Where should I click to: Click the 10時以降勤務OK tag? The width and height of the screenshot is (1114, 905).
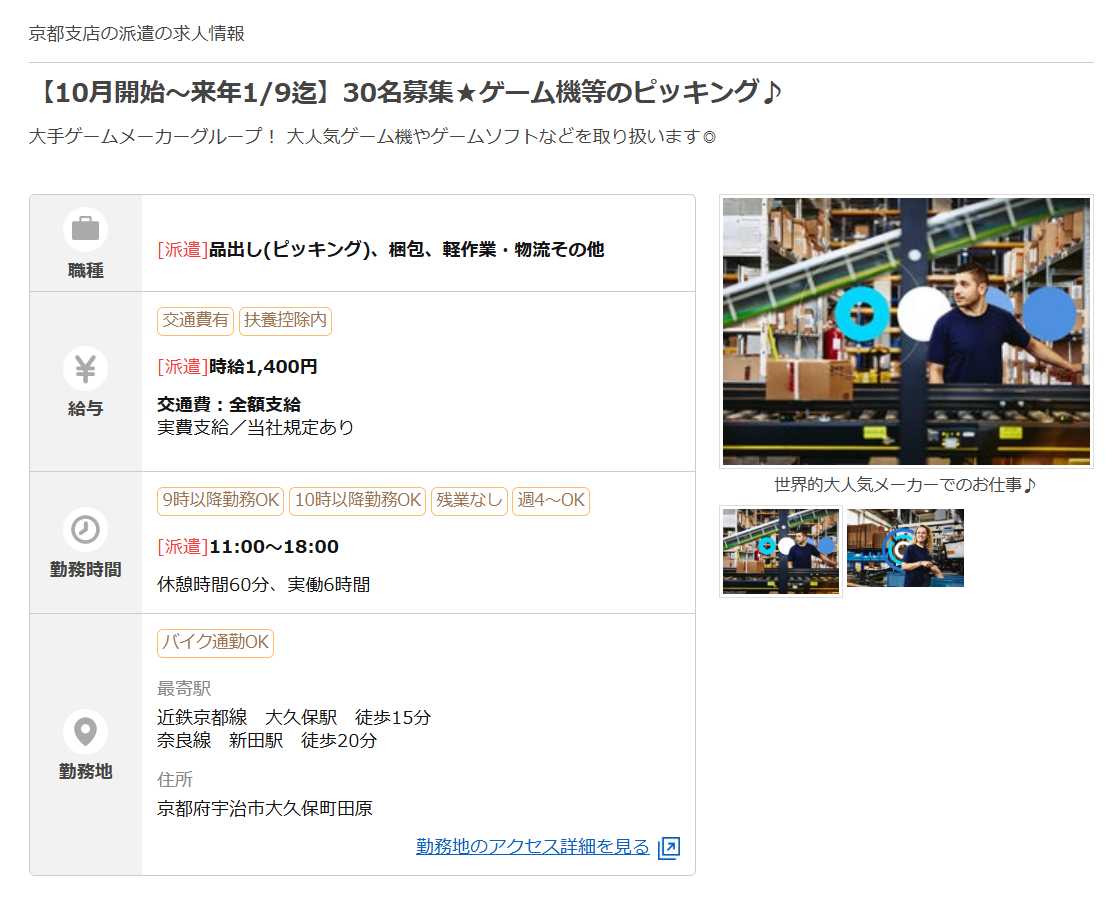click(357, 501)
